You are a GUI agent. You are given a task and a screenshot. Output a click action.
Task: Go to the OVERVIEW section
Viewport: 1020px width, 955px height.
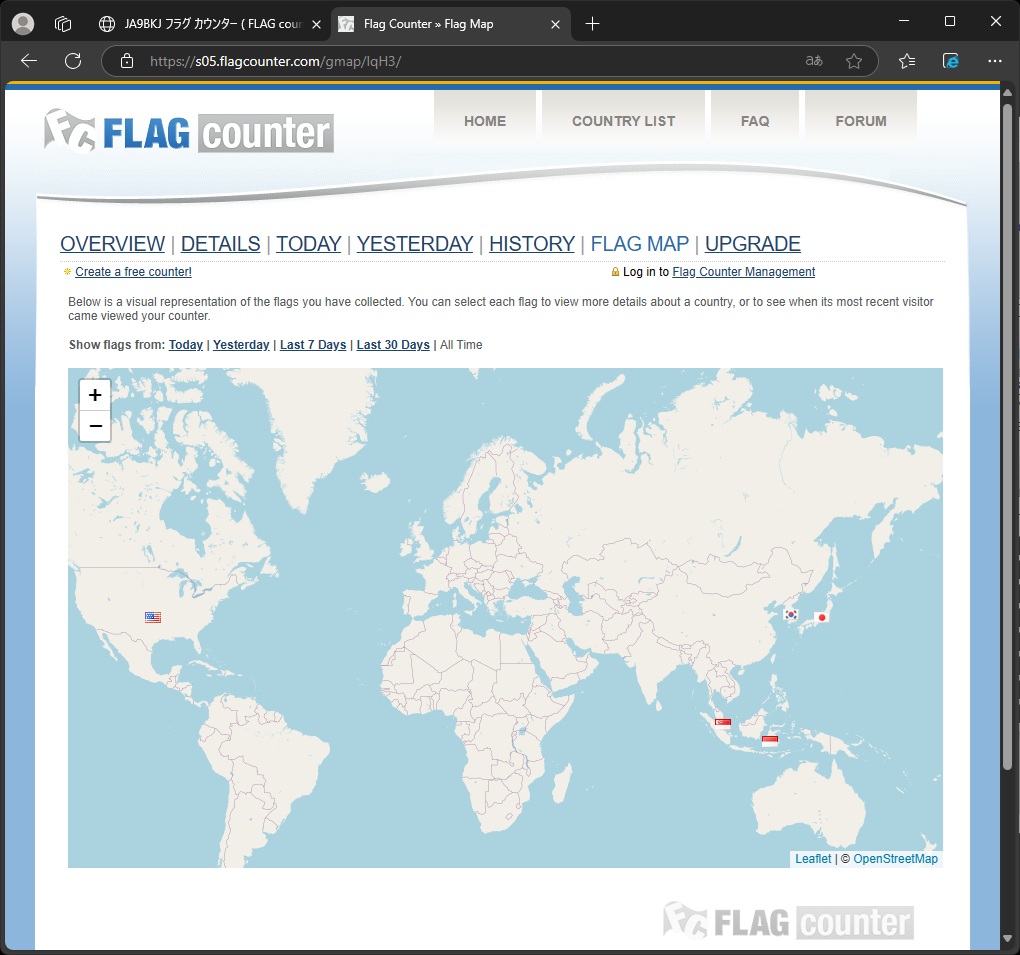click(x=113, y=244)
